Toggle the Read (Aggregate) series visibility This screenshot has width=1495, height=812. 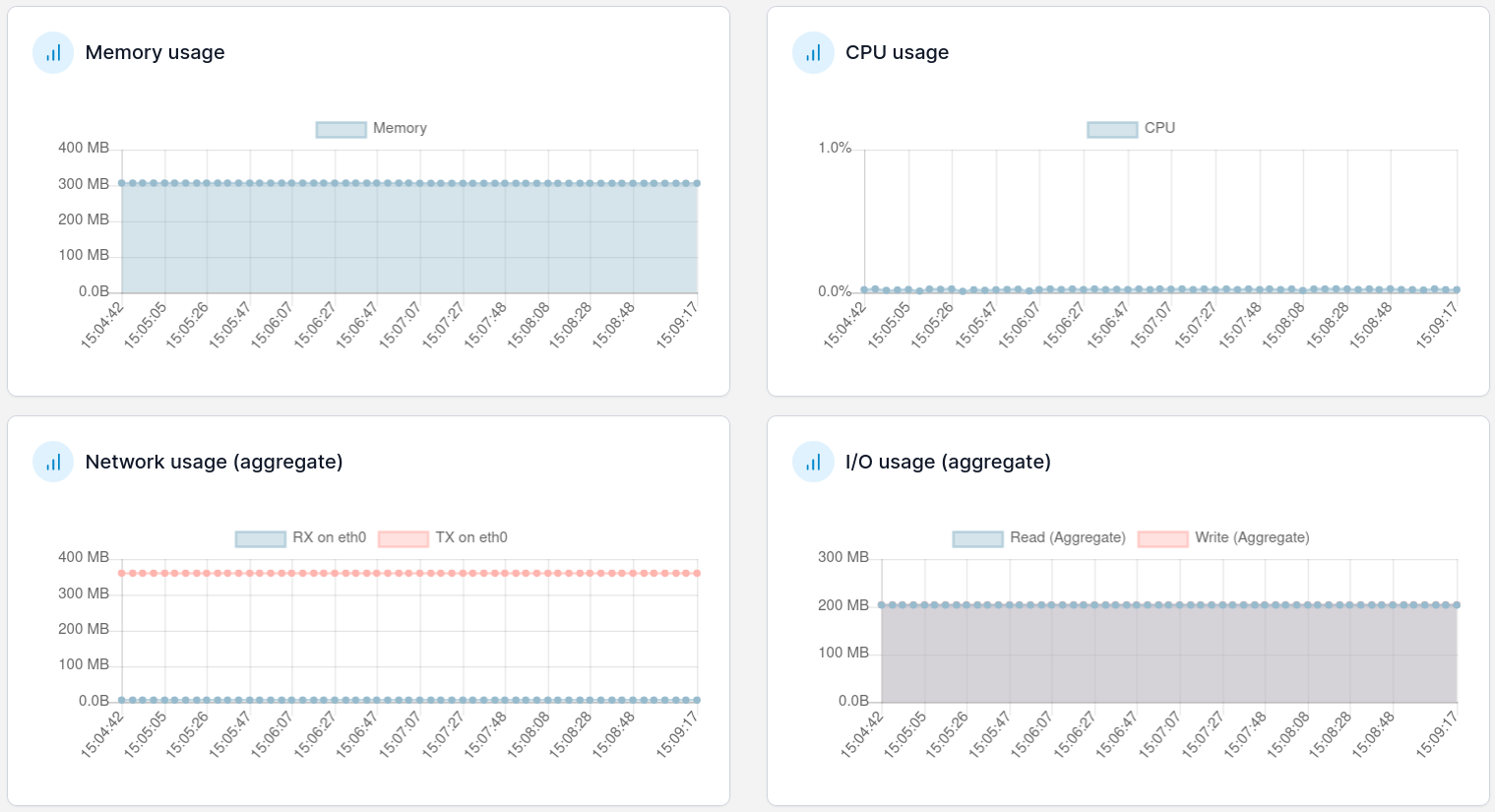click(x=977, y=537)
